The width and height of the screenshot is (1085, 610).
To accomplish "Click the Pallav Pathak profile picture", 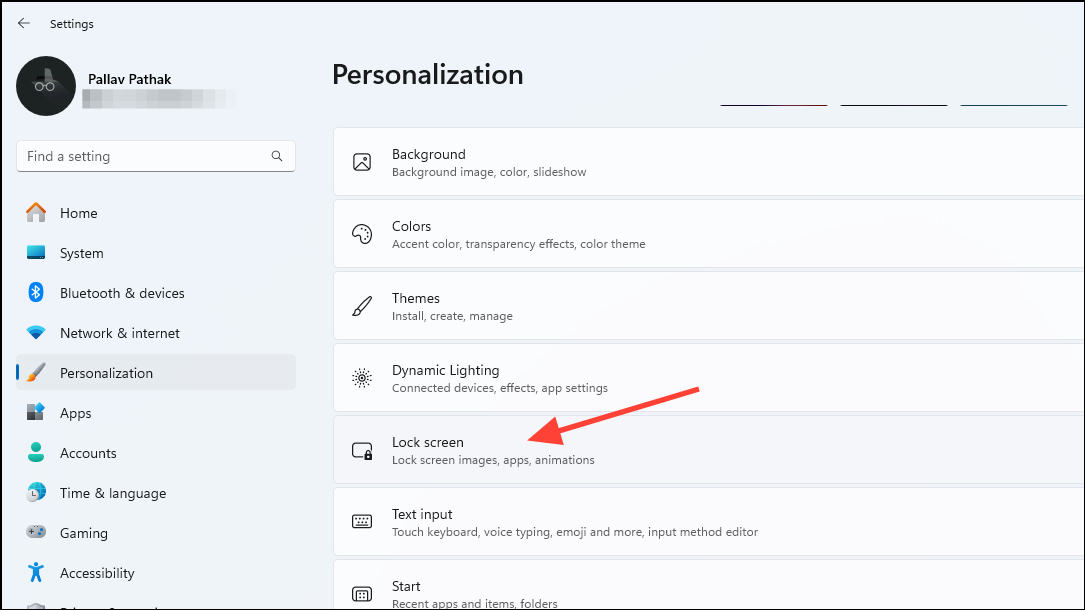I will click(x=45, y=86).
